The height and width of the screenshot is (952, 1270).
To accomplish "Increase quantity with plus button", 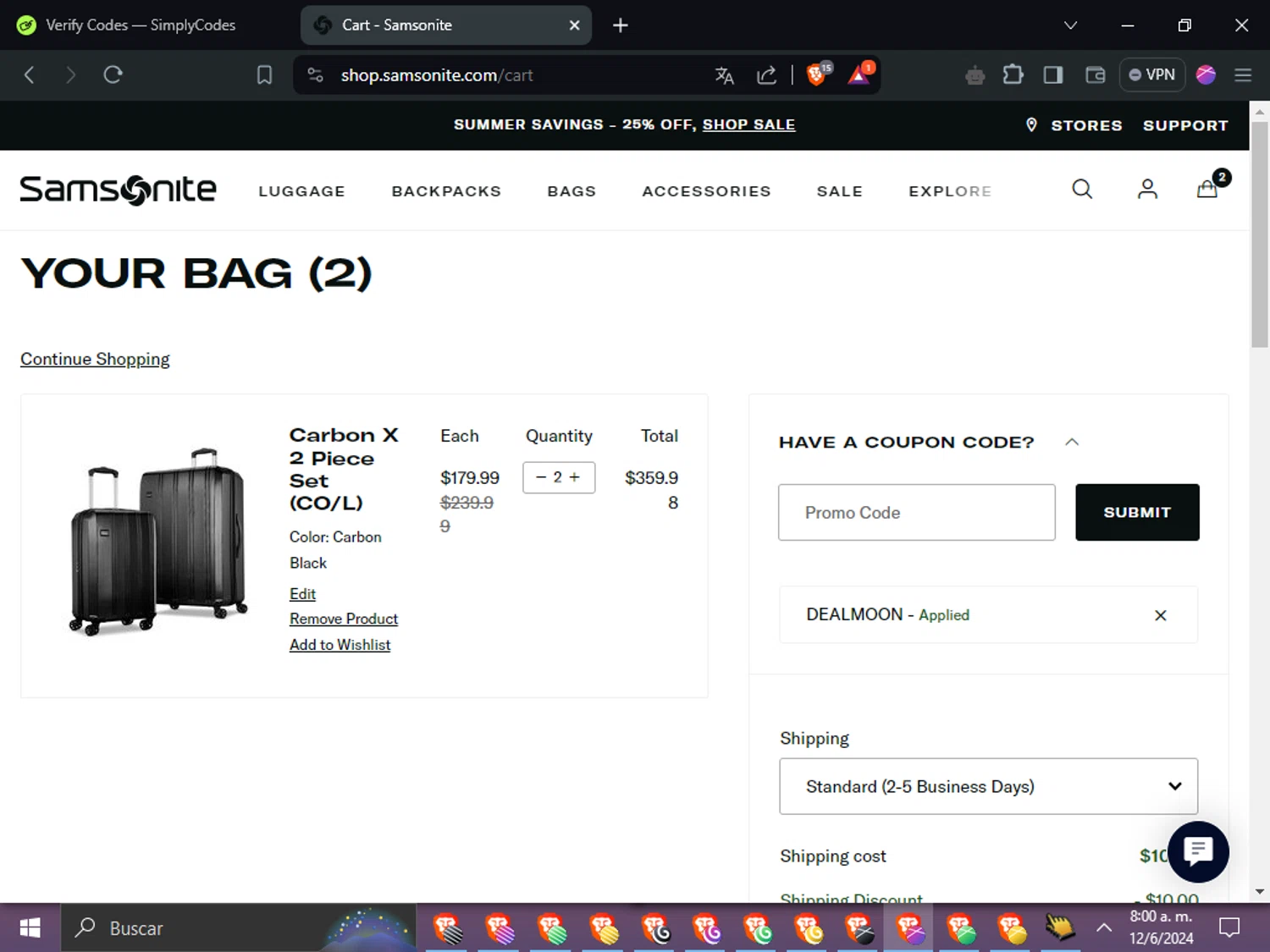I will (575, 477).
